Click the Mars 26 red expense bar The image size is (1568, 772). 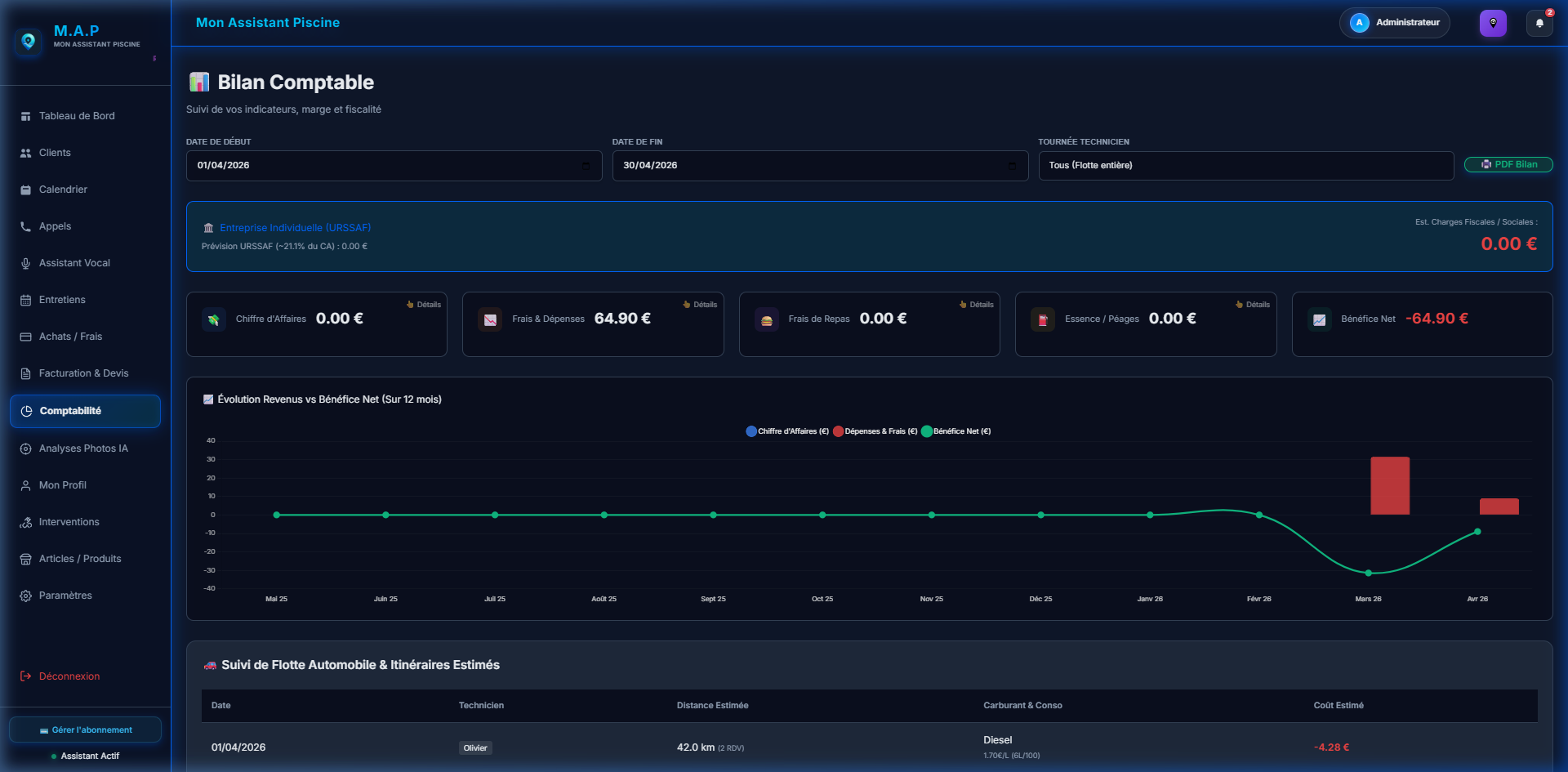[1389, 485]
